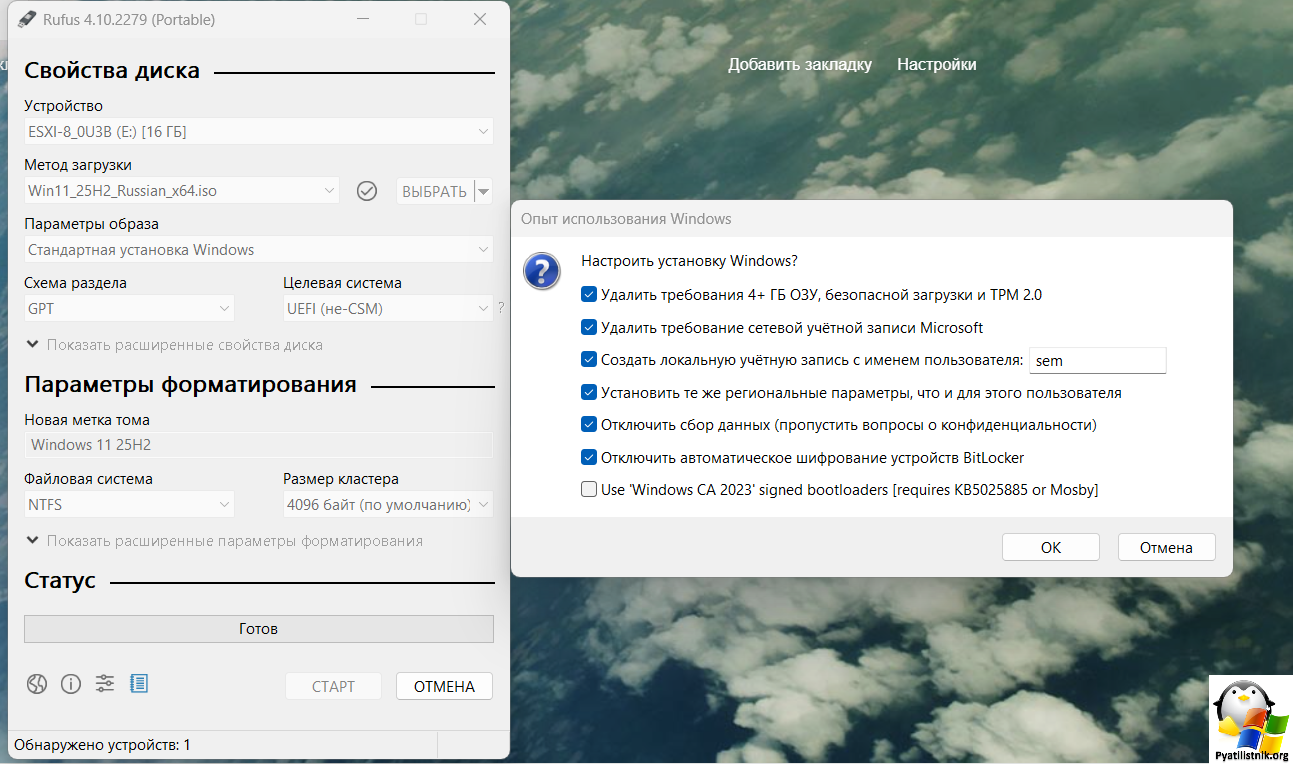
Task: Toggle the Microsoft online account requirement checkbox
Action: coord(589,328)
